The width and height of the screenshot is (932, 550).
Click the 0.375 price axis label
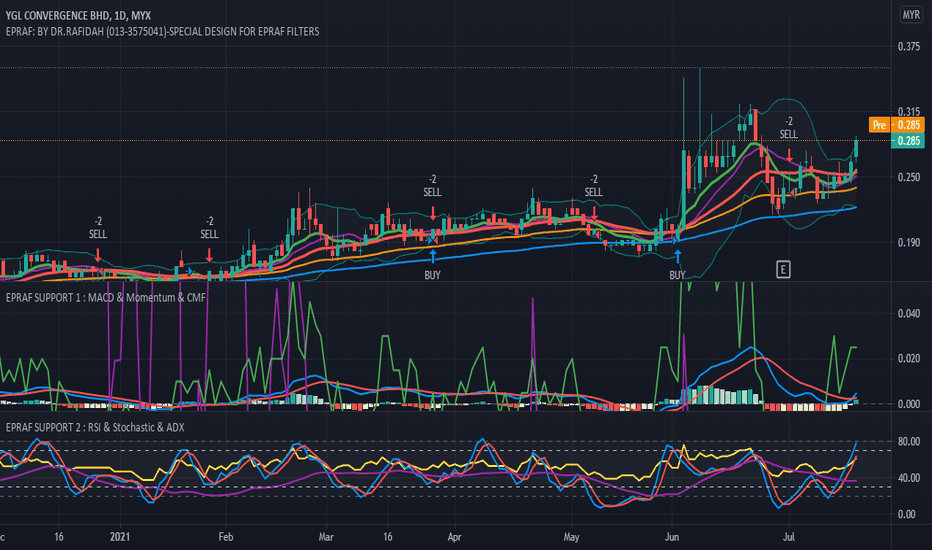[x=909, y=47]
